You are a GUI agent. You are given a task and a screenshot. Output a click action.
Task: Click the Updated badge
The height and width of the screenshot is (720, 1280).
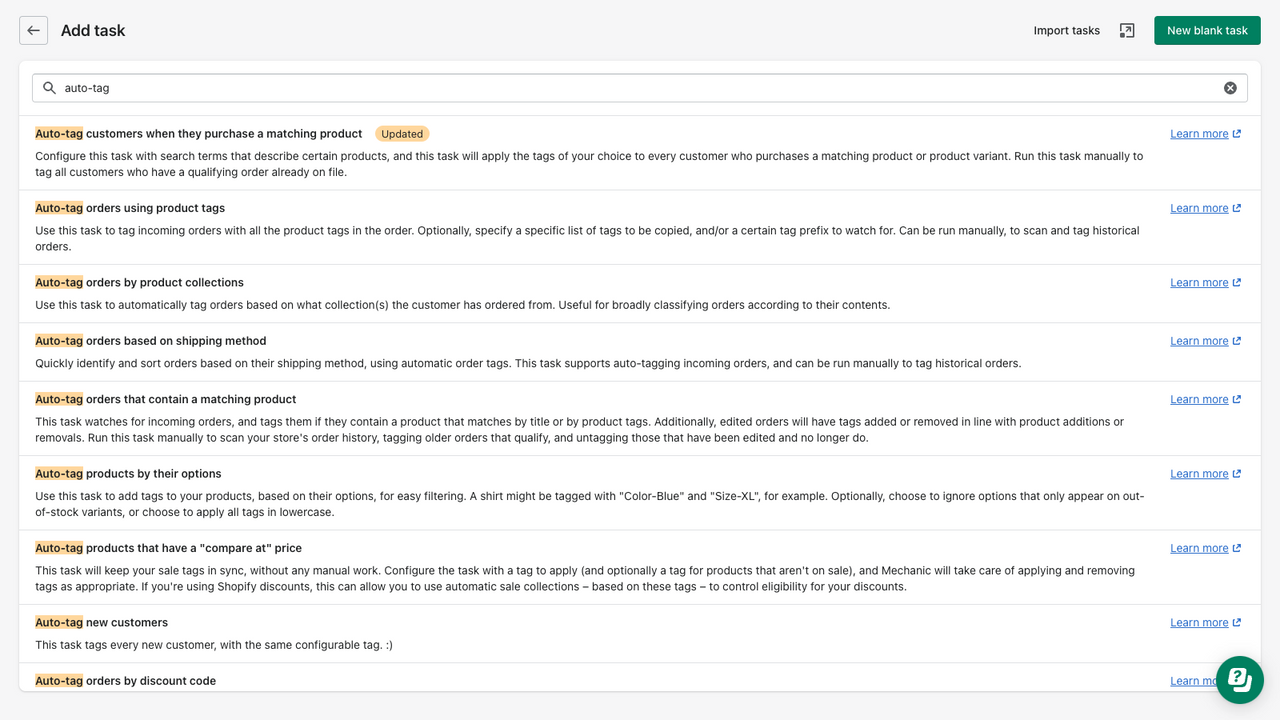(402, 133)
